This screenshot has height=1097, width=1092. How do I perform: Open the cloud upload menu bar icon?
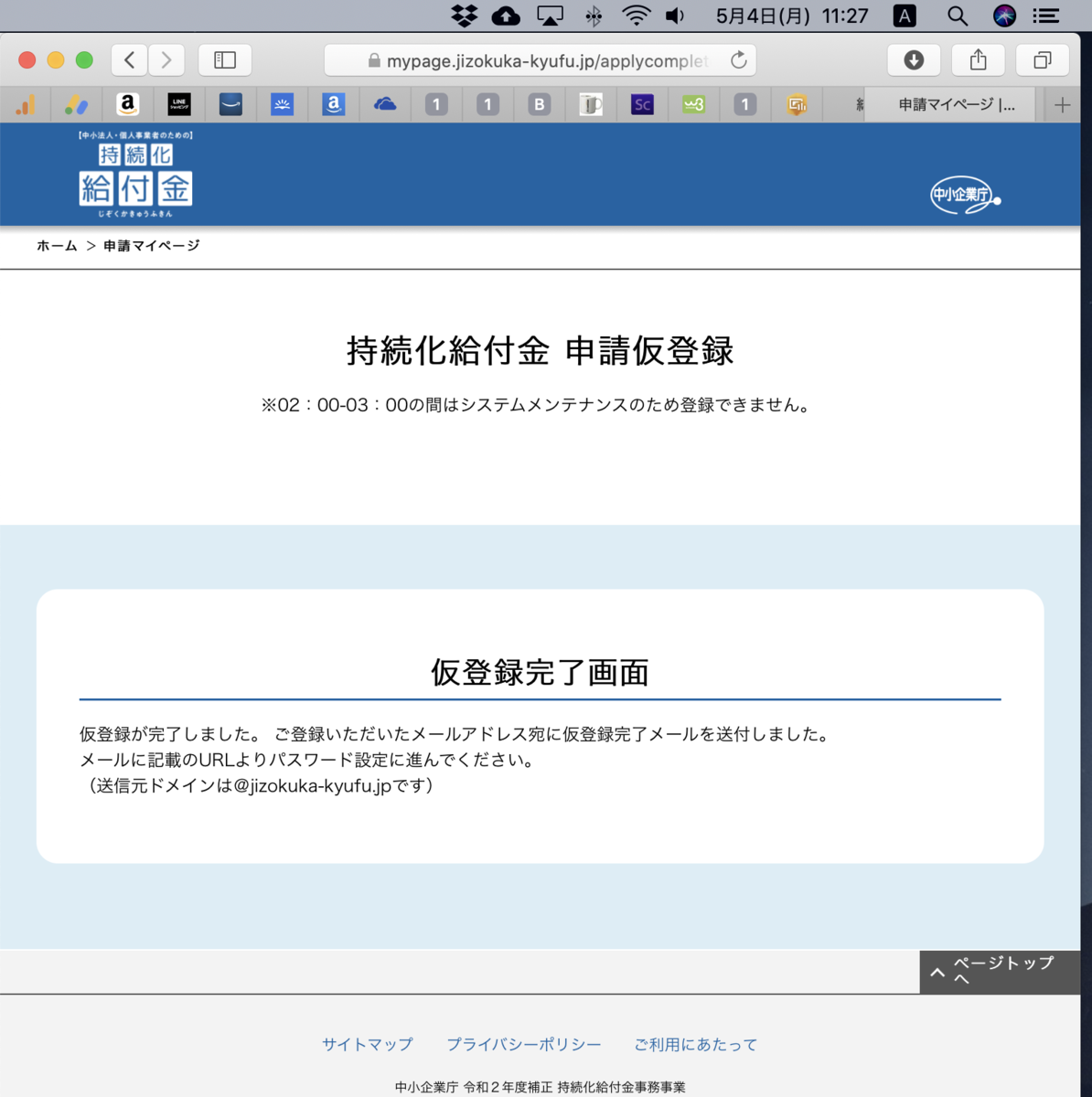(x=506, y=16)
